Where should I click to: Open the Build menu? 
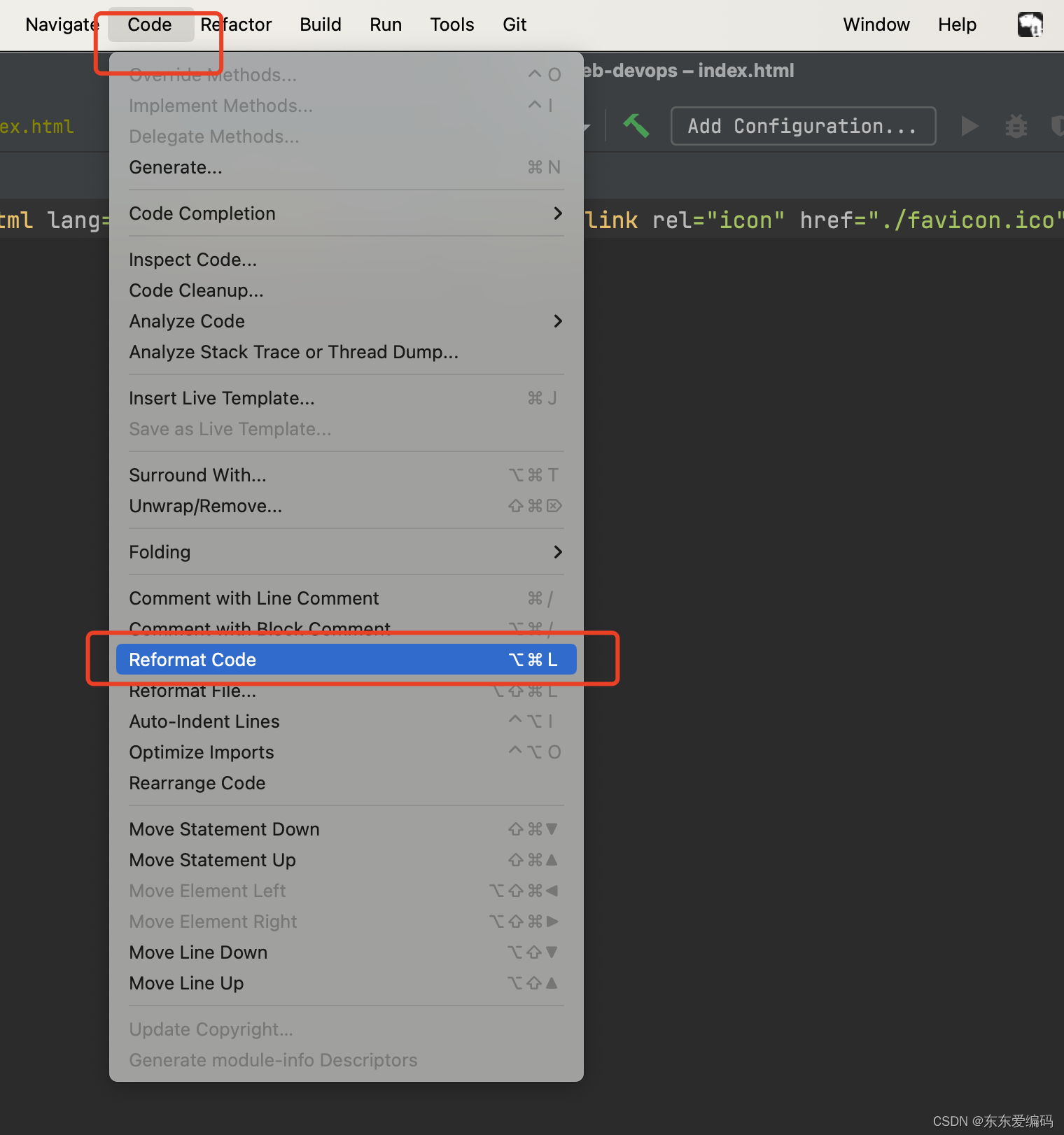pos(321,24)
